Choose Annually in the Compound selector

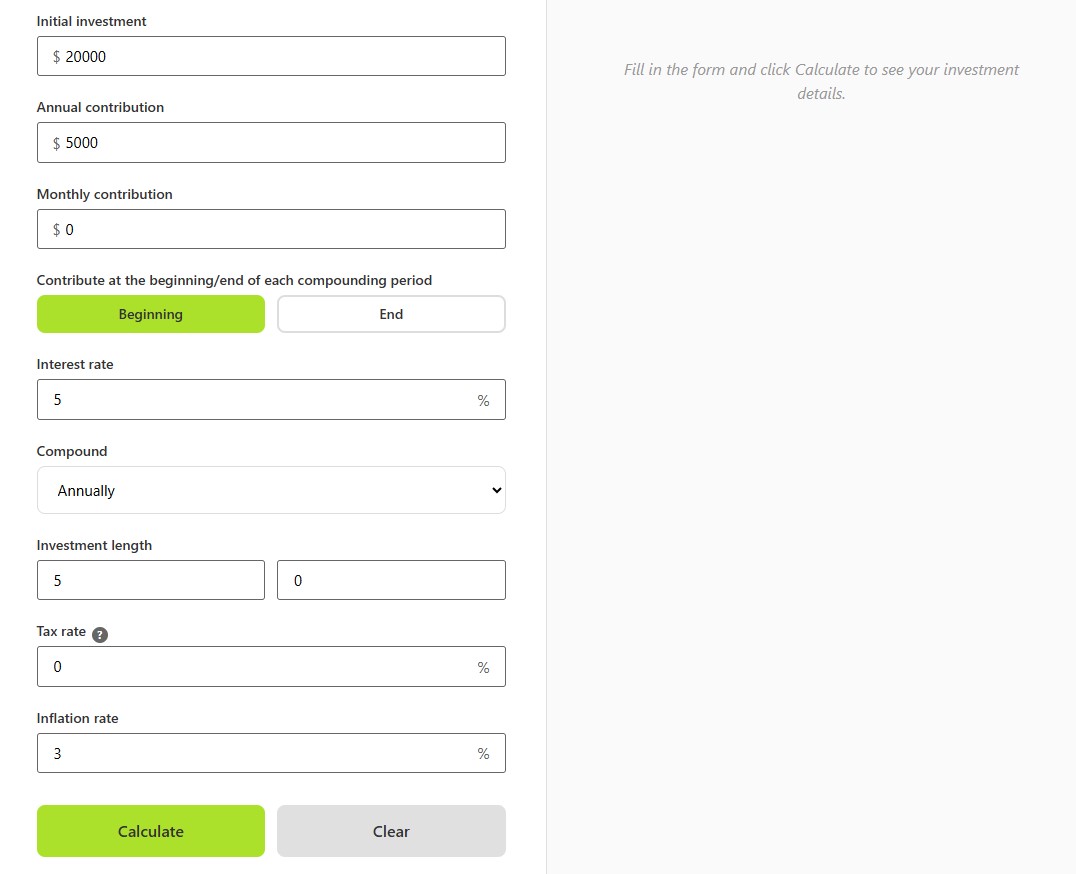click(270, 490)
